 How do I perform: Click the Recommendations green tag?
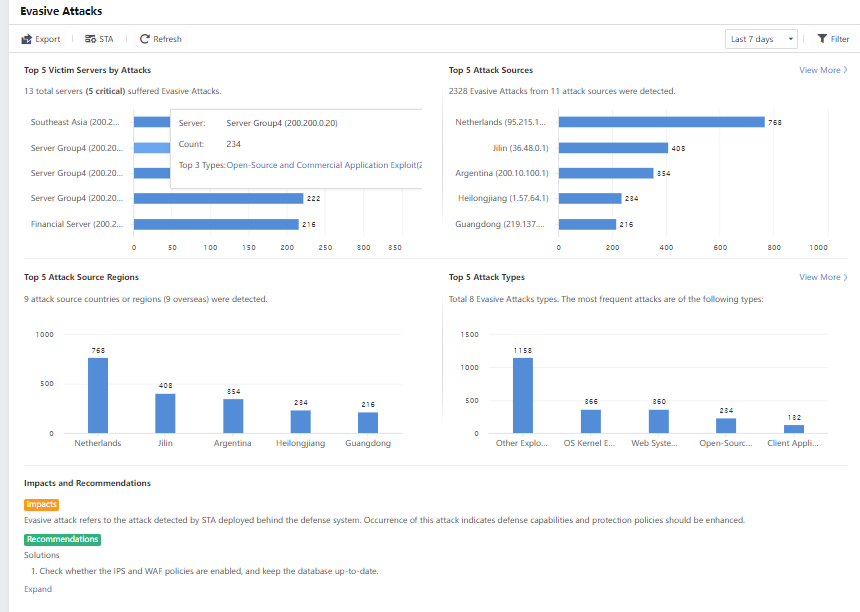[62, 539]
